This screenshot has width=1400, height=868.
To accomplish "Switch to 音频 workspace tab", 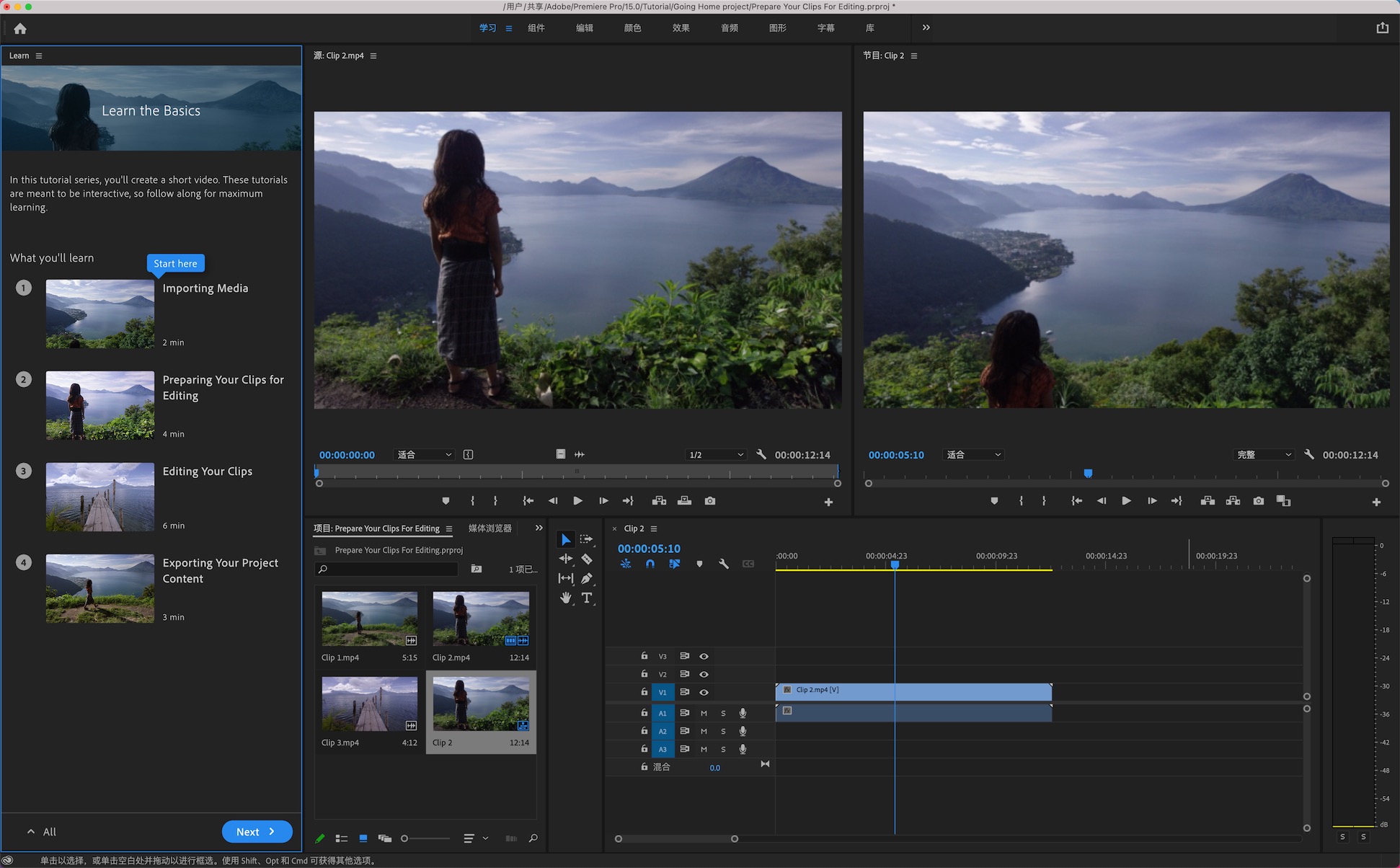I will pos(730,28).
